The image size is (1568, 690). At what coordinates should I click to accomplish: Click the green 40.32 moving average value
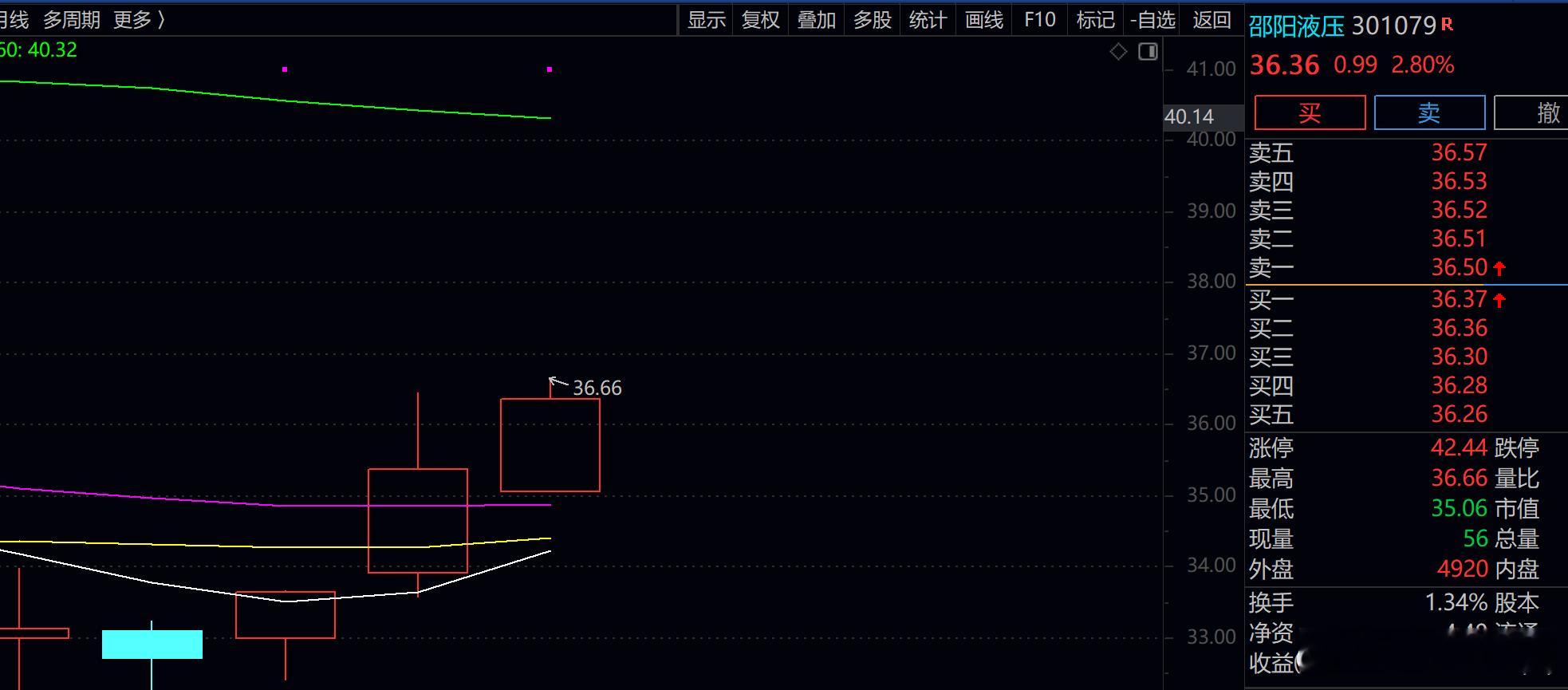[52, 50]
